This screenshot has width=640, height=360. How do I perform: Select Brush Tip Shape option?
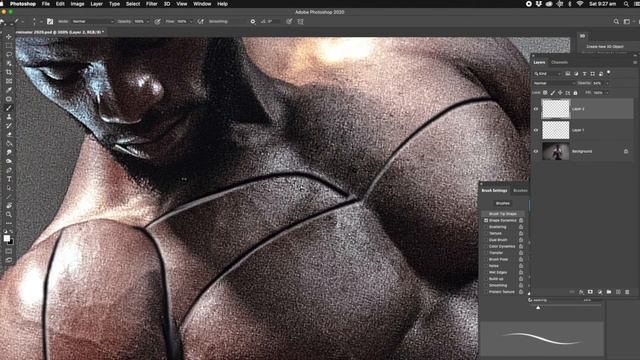pyautogui.click(x=503, y=214)
